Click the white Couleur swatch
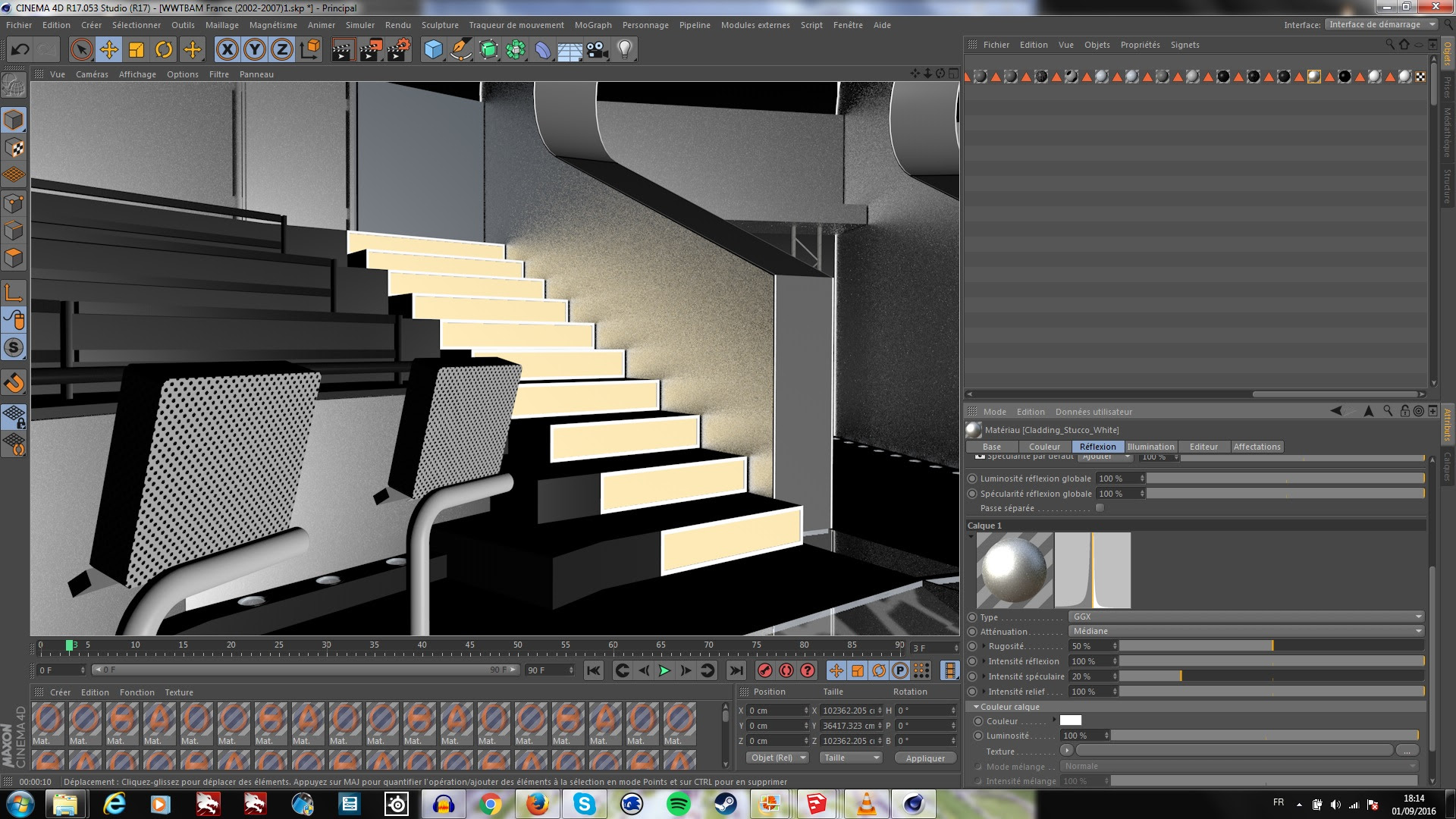 [x=1070, y=720]
